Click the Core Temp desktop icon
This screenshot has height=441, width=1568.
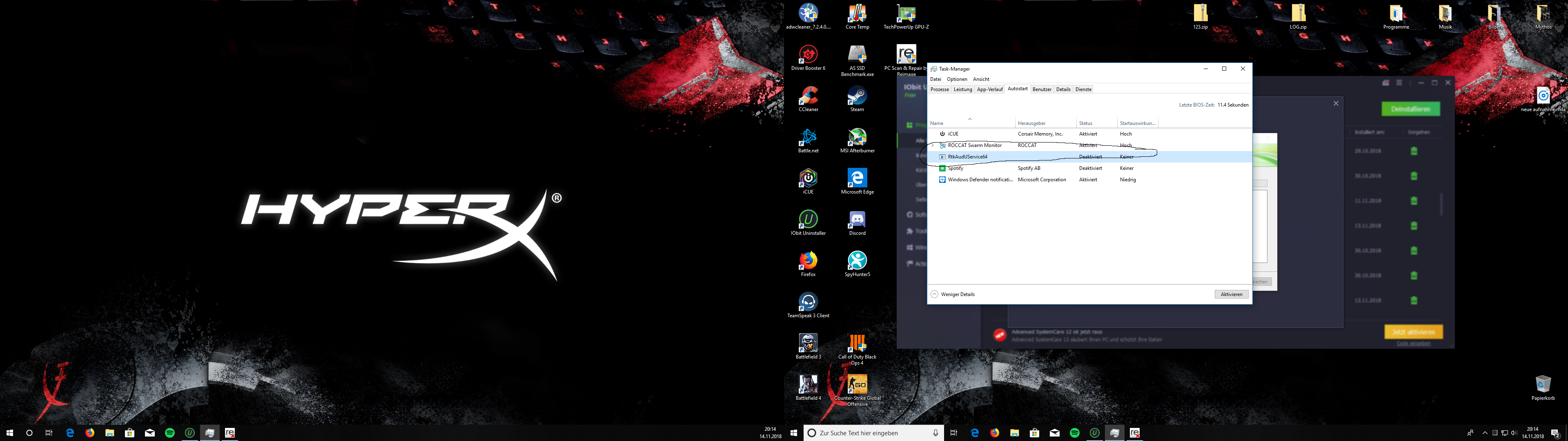(857, 15)
